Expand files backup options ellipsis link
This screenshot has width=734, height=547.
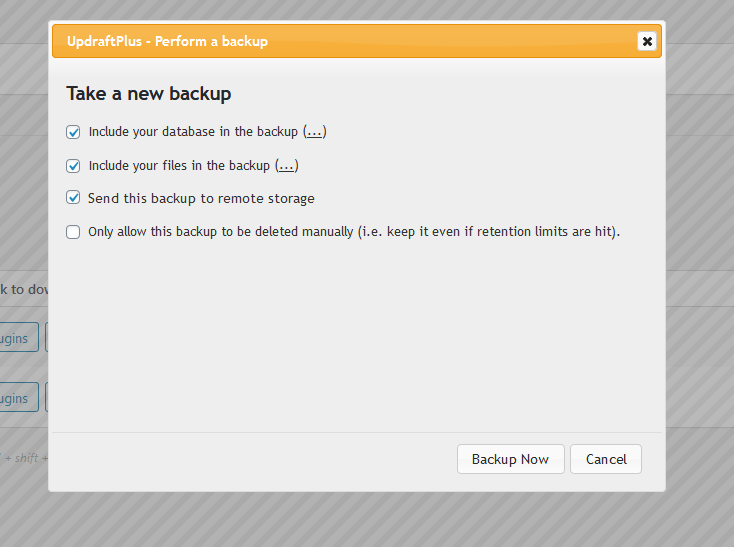tap(286, 166)
